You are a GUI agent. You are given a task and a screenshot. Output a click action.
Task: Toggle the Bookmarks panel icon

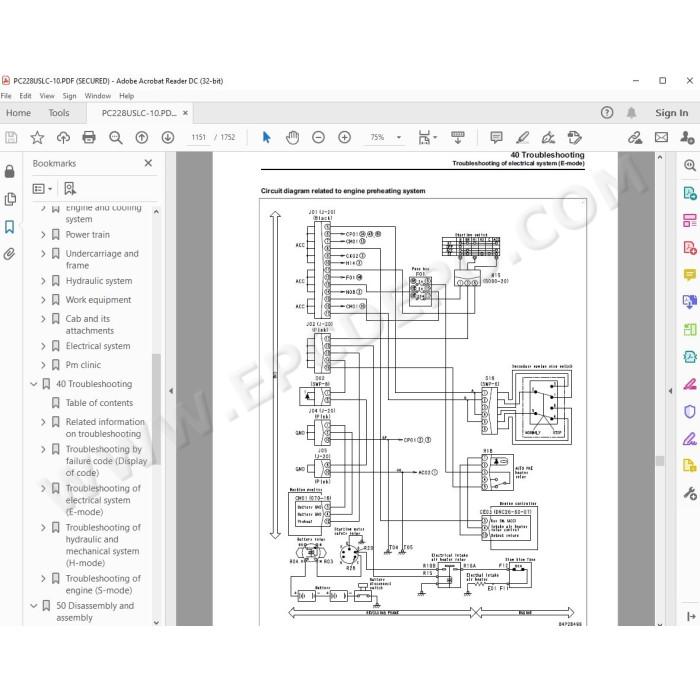coord(9,227)
